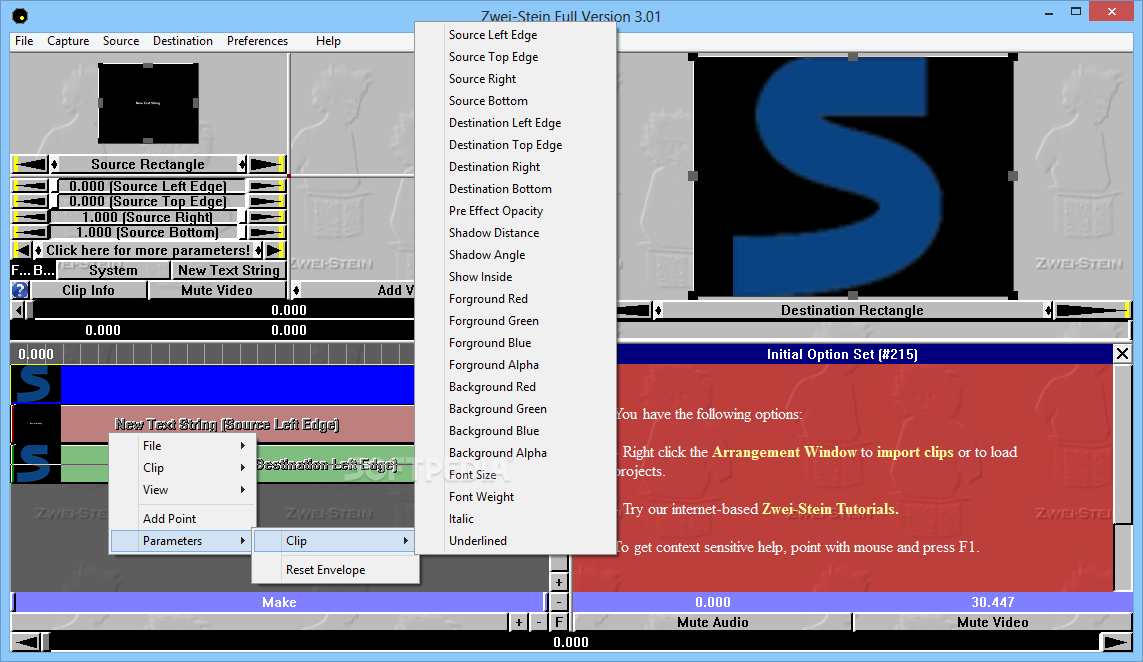Close the Initial Option Set panel
This screenshot has width=1143, height=662.
(x=1122, y=354)
